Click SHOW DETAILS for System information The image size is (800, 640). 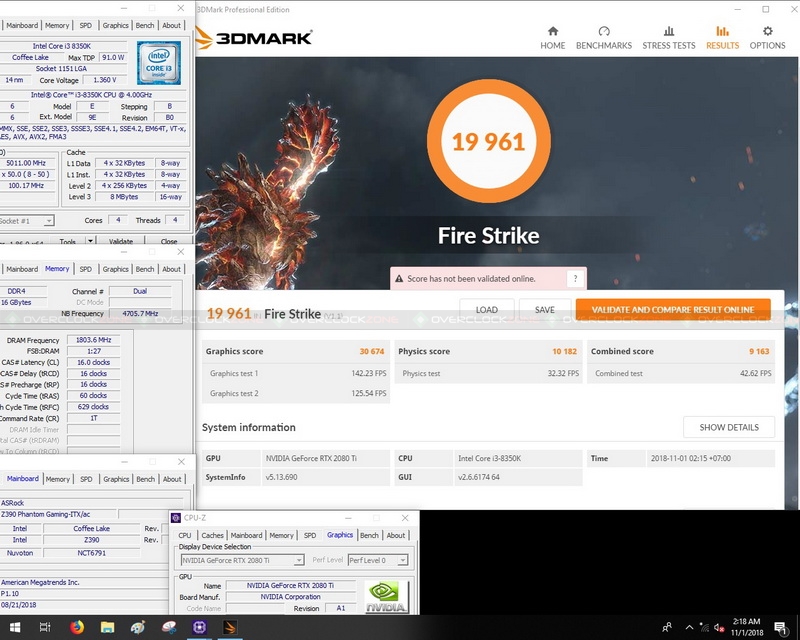729,427
